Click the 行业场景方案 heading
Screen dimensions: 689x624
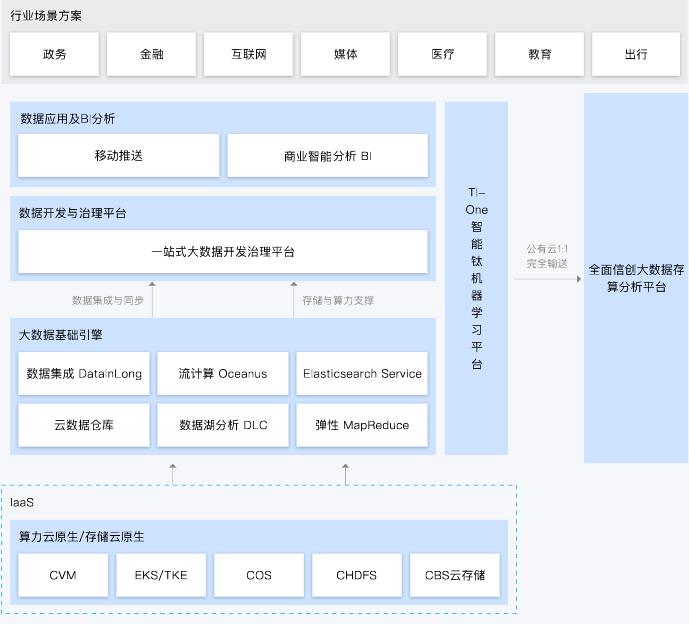coord(46,16)
